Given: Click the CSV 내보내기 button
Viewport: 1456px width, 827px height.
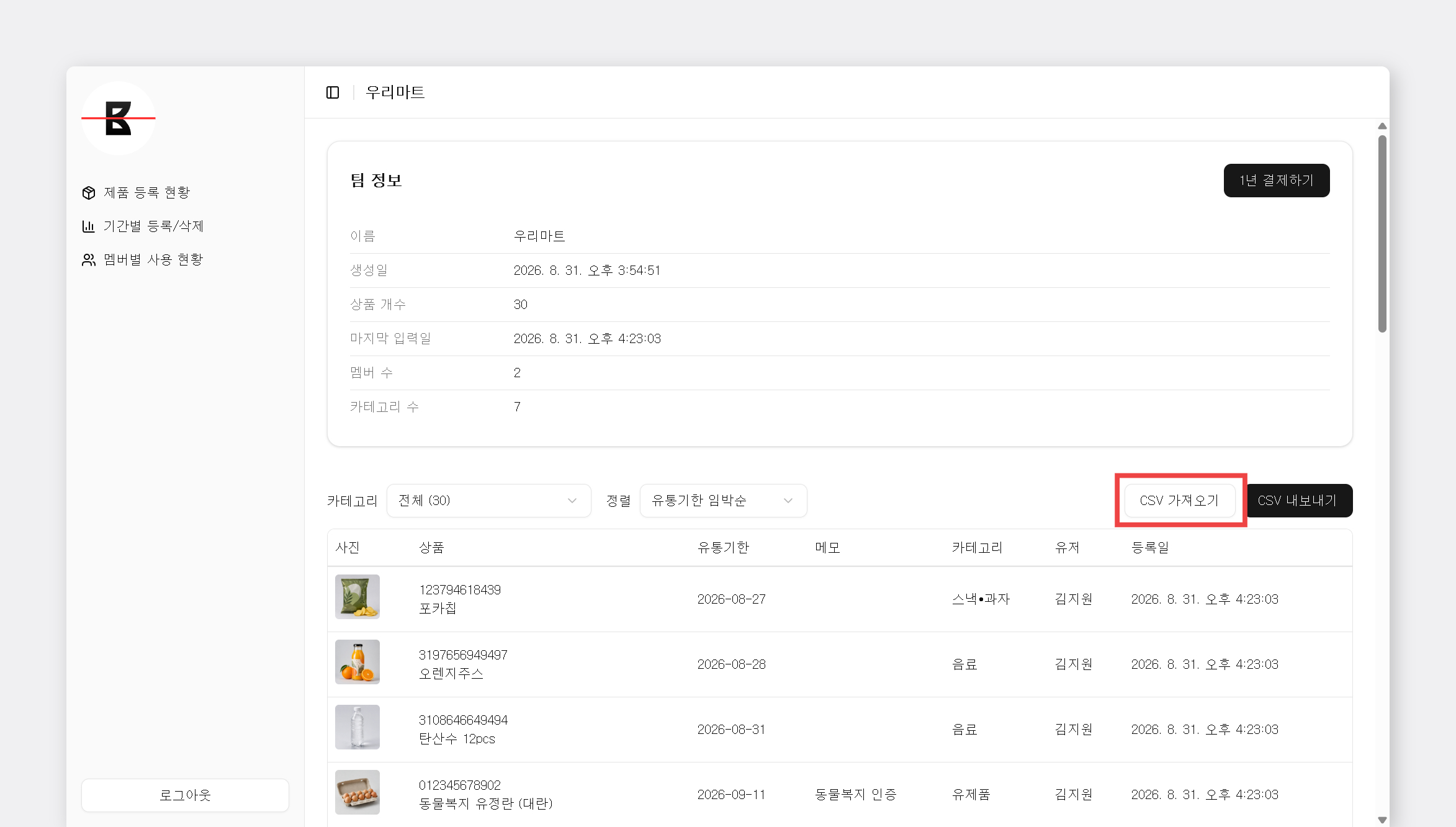Looking at the screenshot, I should pos(1297,501).
